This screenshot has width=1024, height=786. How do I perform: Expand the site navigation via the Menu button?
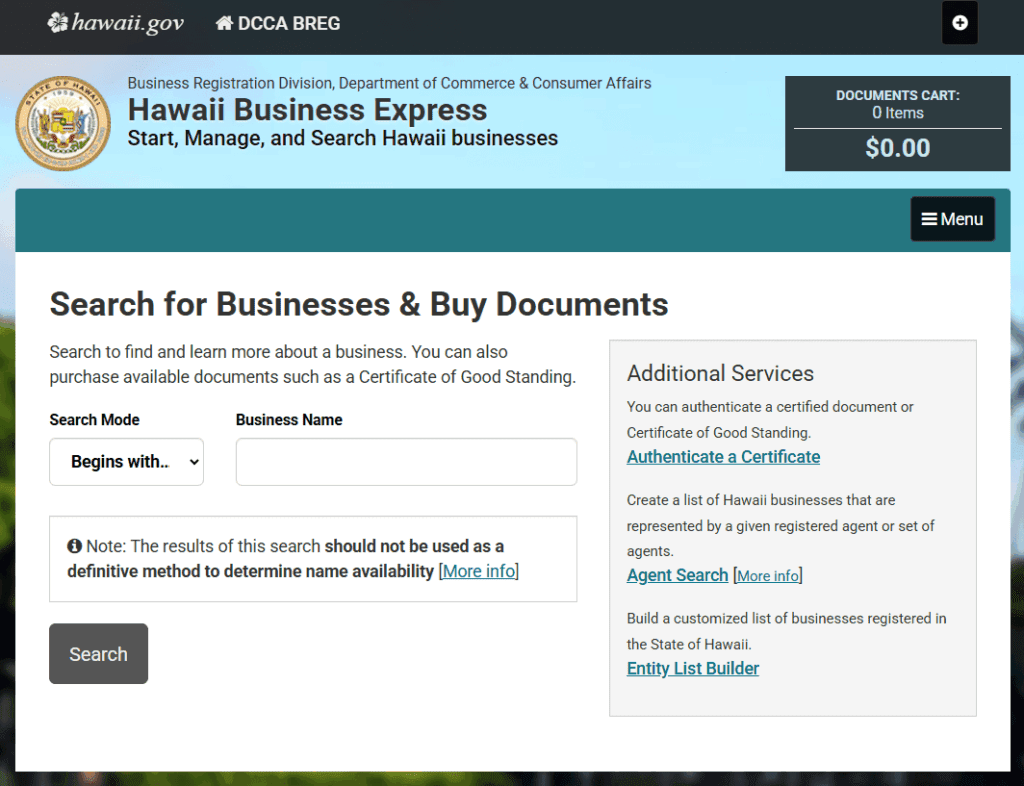click(x=952, y=218)
